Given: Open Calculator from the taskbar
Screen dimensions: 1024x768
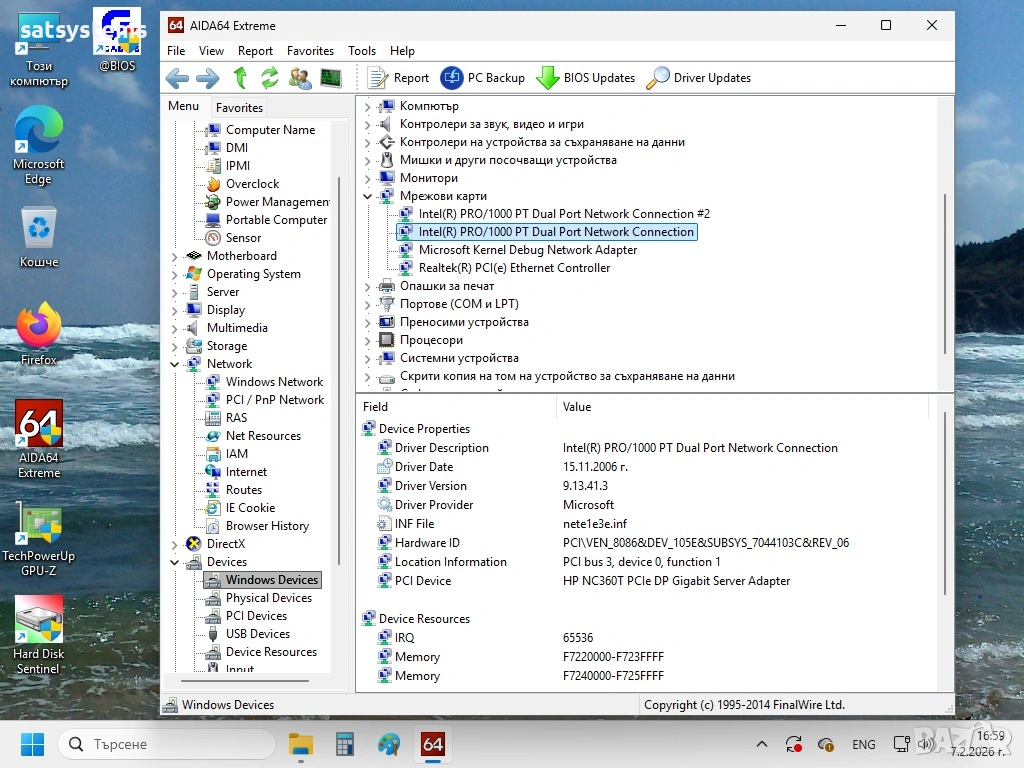Looking at the screenshot, I should click(x=345, y=744).
